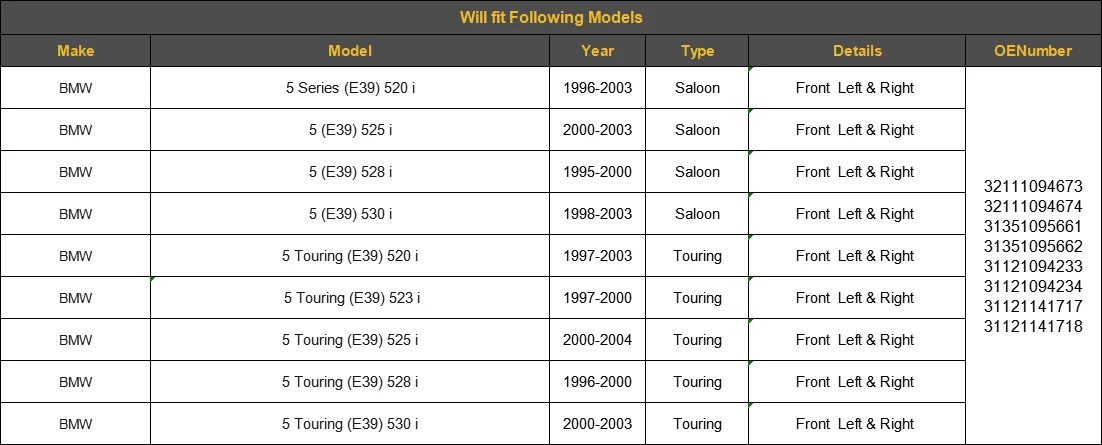
Task: Select the Details column header
Action: [x=857, y=51]
